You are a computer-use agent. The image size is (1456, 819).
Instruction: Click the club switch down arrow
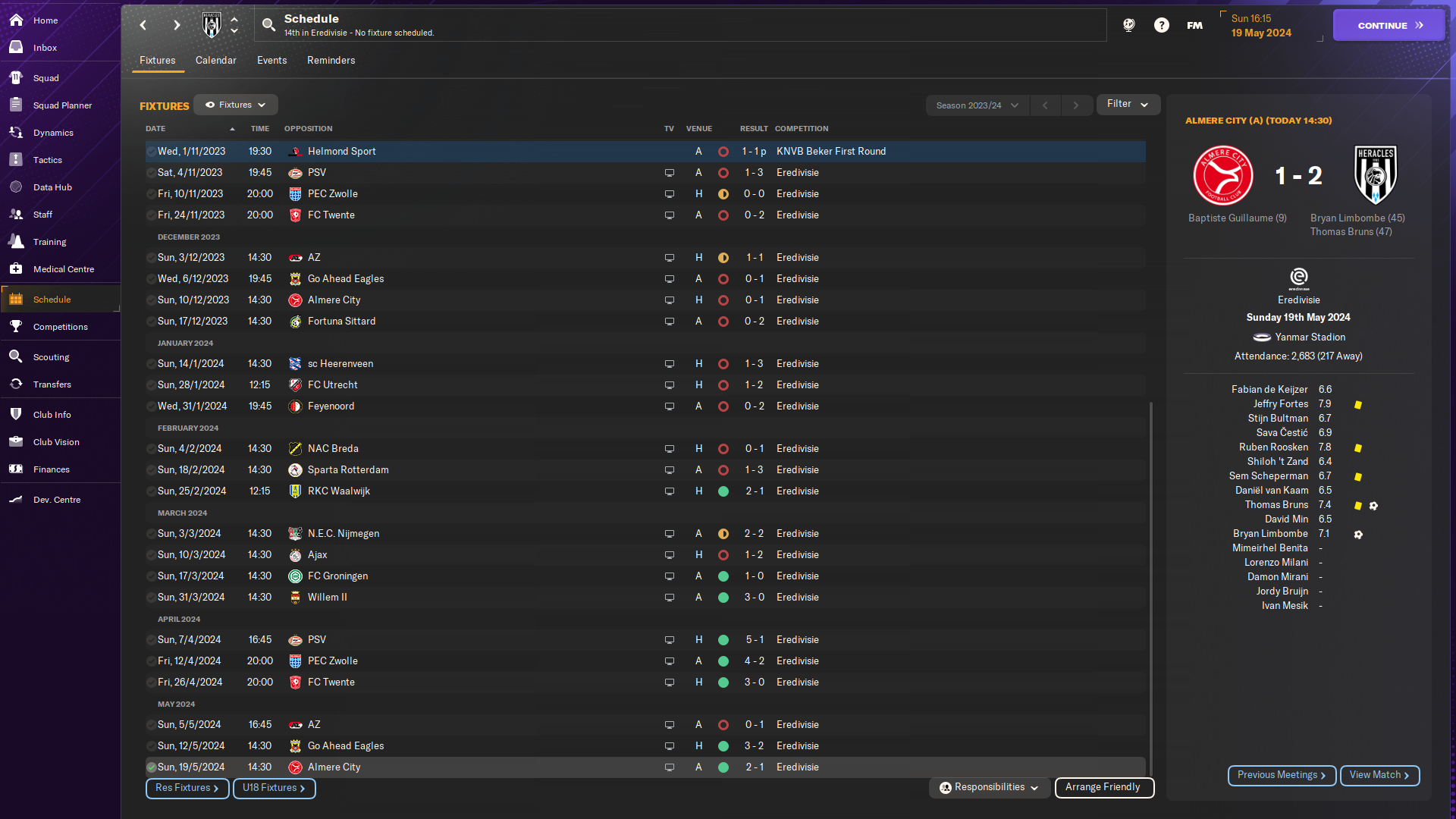click(234, 31)
